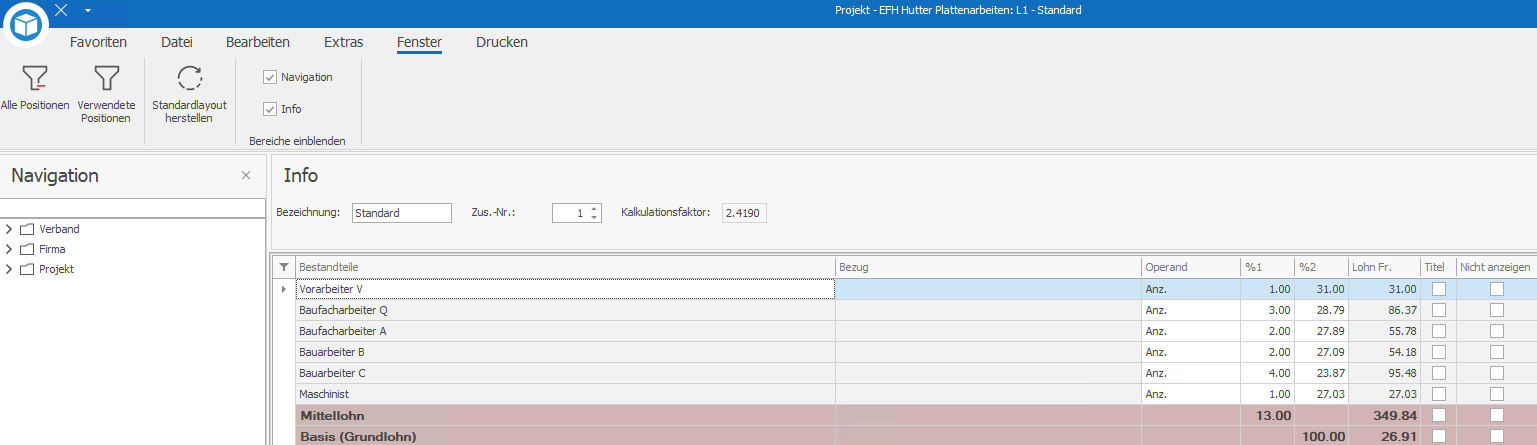Close the Navigation panel
This screenshot has width=1537, height=445.
[x=246, y=175]
